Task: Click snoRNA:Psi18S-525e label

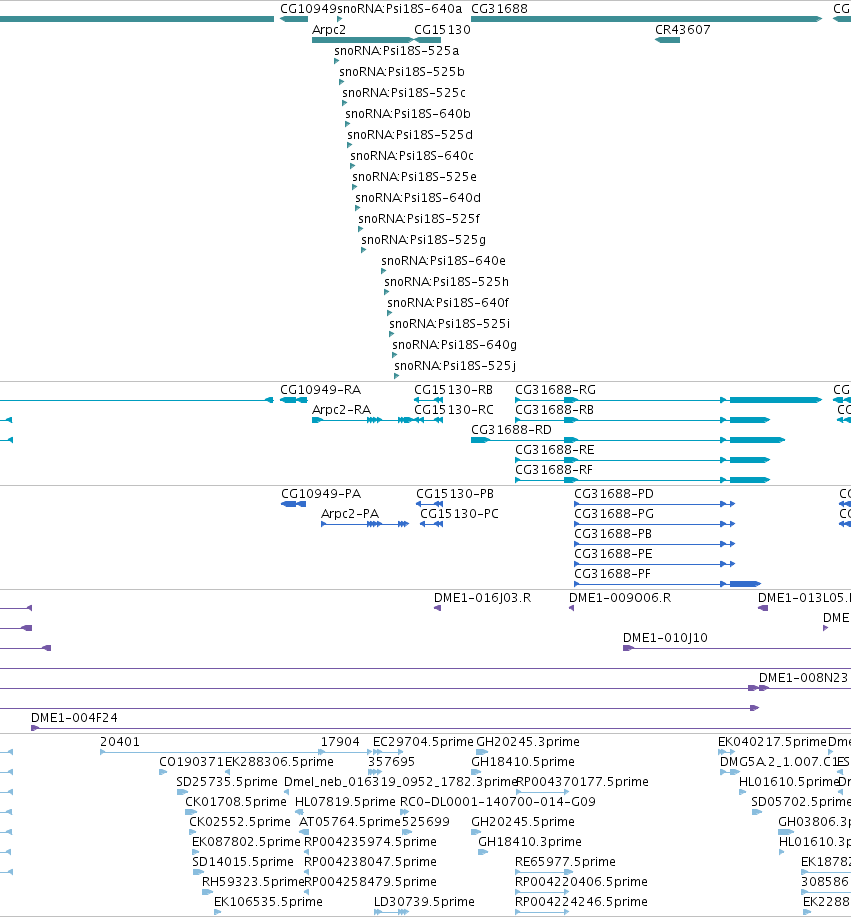Action: point(414,177)
